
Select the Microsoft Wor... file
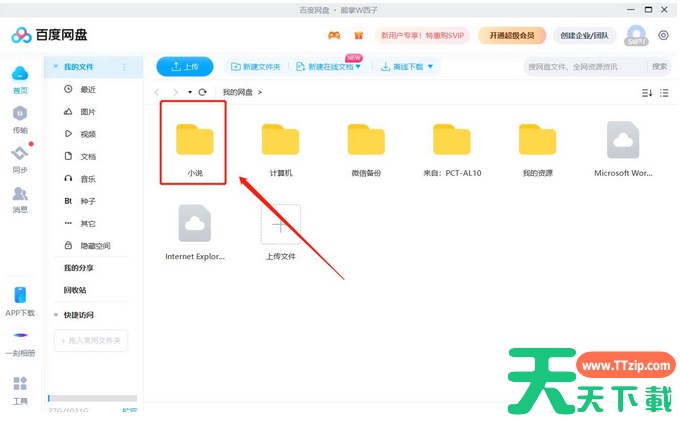pos(623,140)
